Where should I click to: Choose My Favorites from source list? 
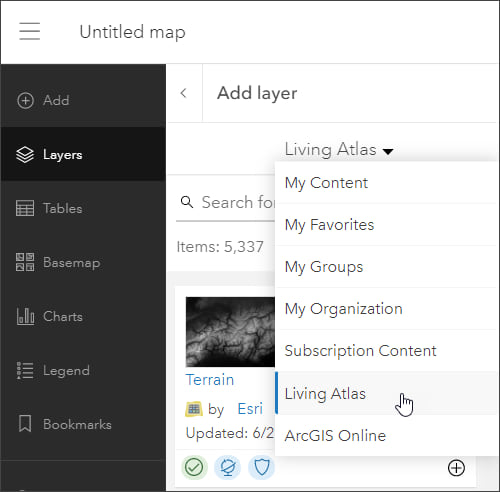point(386,225)
